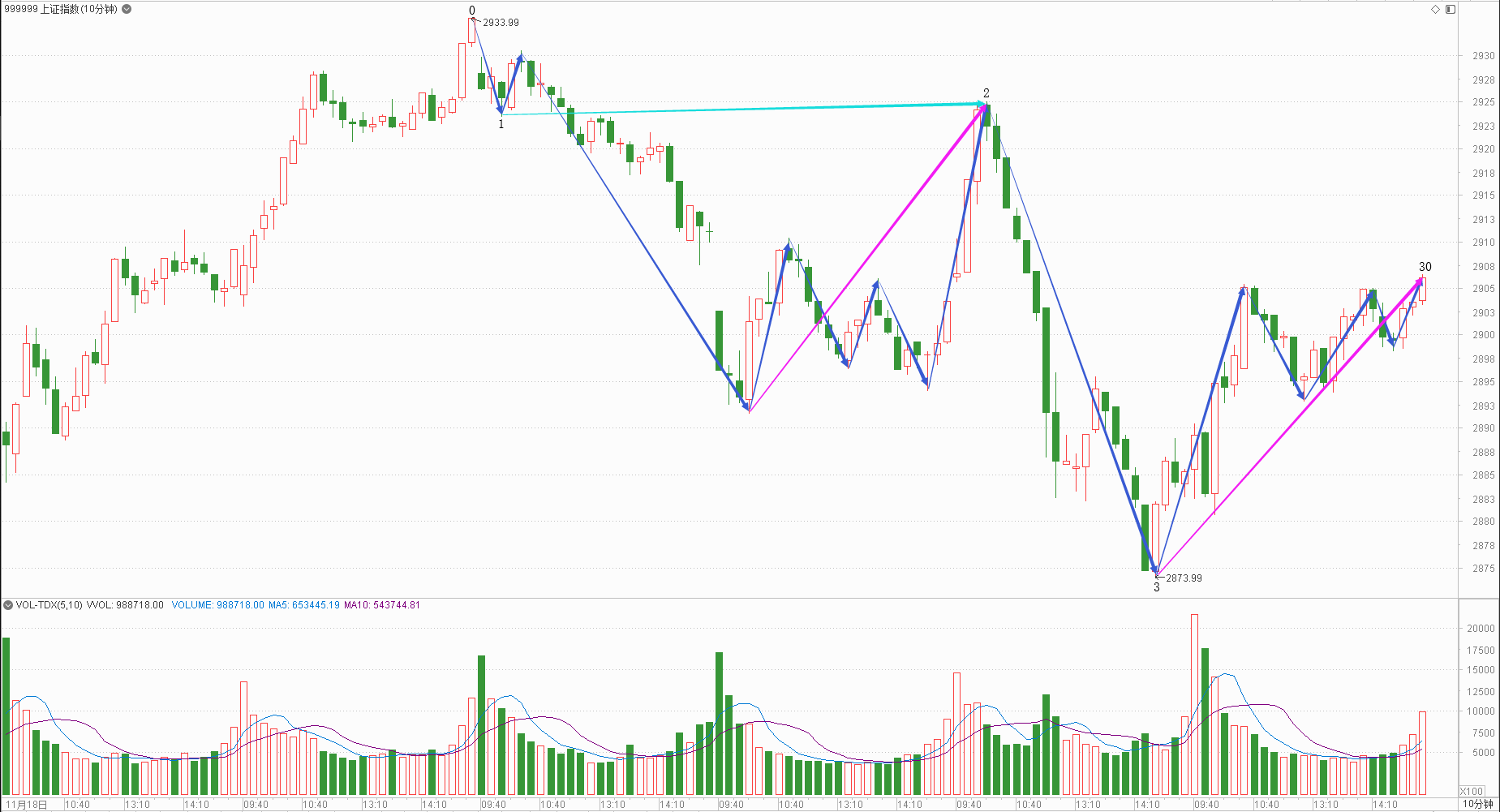This screenshot has width=1500, height=812.
Task: Select the 999999 上证指数(10分钟) chart title
Action: (61, 9)
